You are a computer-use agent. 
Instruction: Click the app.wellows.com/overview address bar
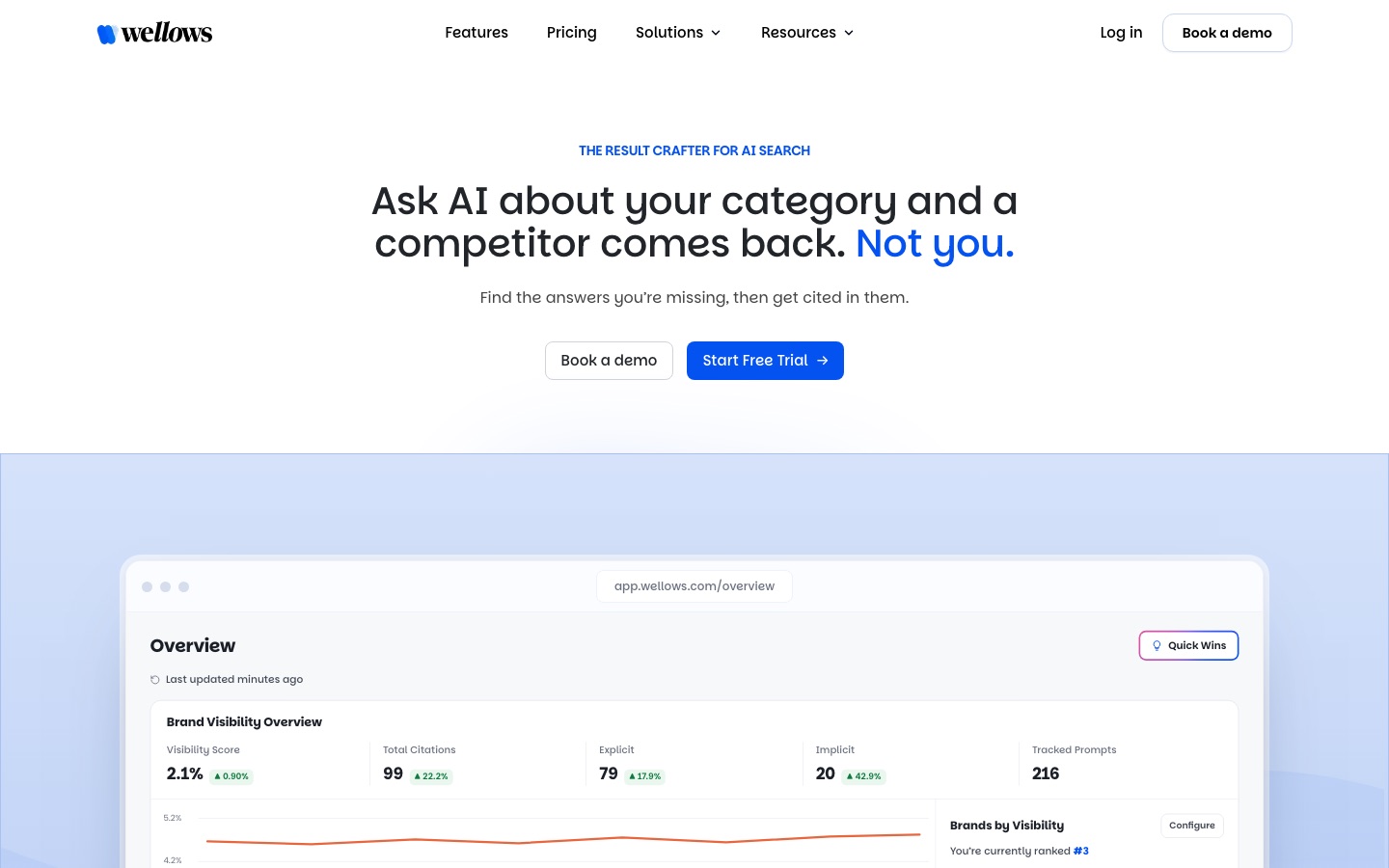pos(694,586)
